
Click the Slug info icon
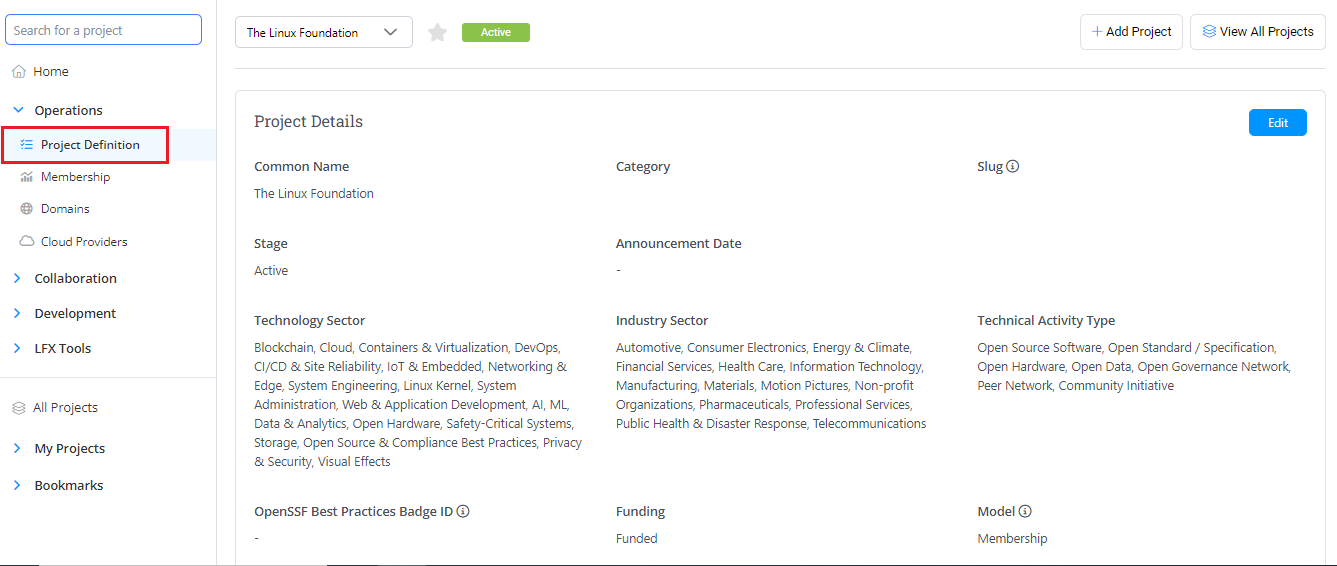click(1012, 167)
